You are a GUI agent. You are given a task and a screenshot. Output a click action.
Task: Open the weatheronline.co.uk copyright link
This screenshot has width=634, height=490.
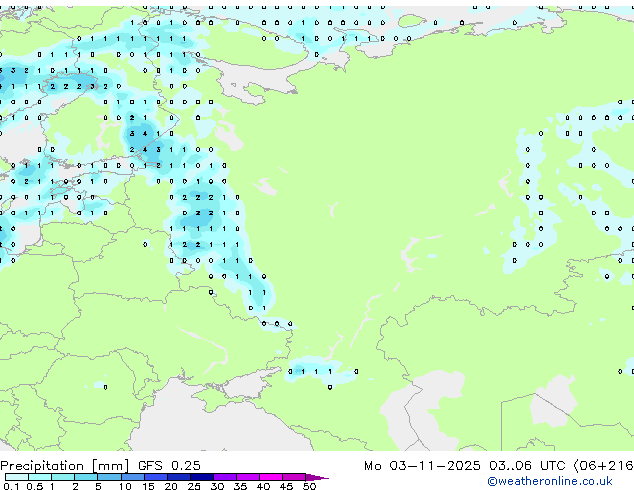[x=549, y=481]
